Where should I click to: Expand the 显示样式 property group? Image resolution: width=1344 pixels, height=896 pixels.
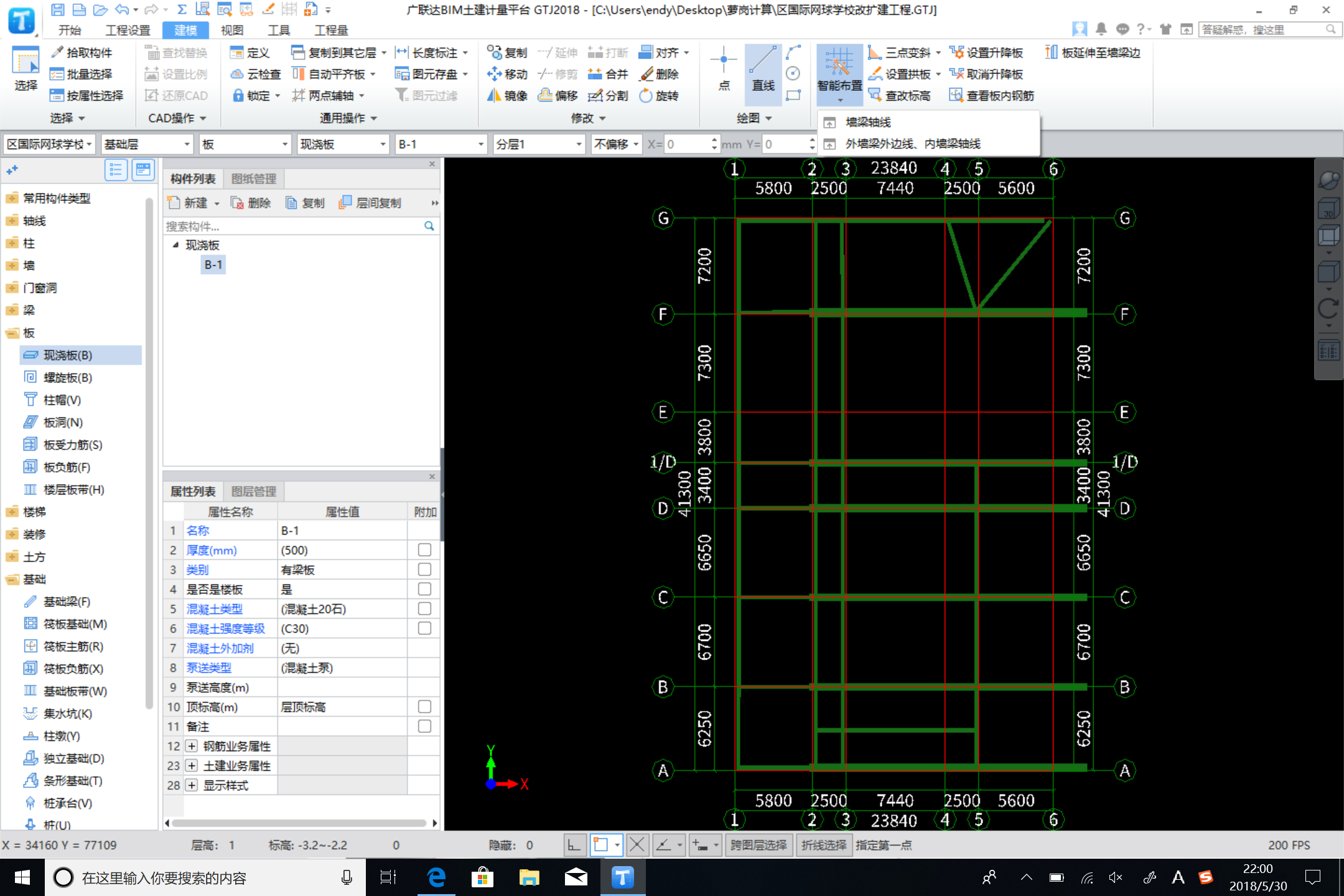pos(192,785)
